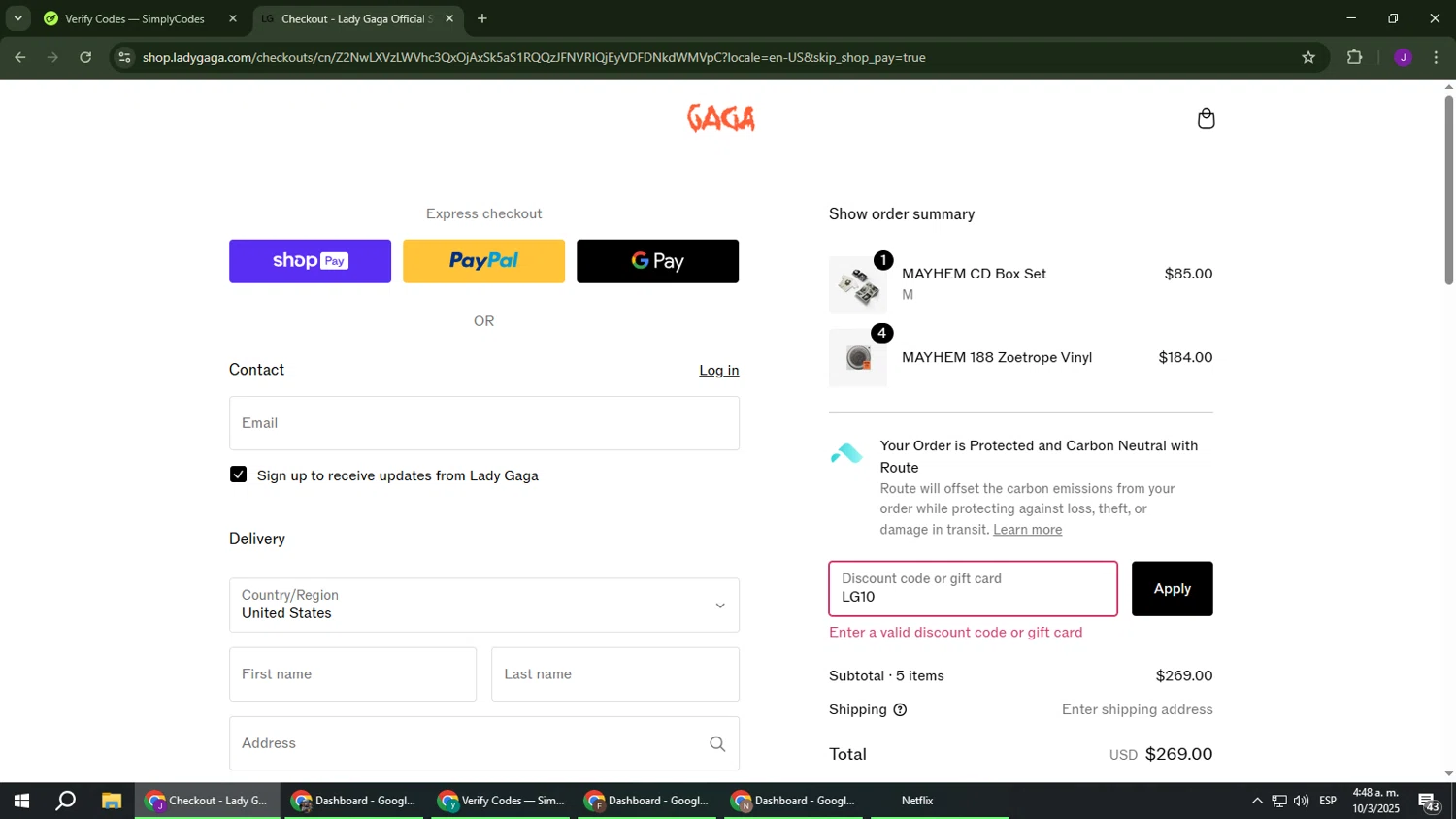Click the address search magnifier icon
The height and width of the screenshot is (819, 1456).
click(x=717, y=744)
